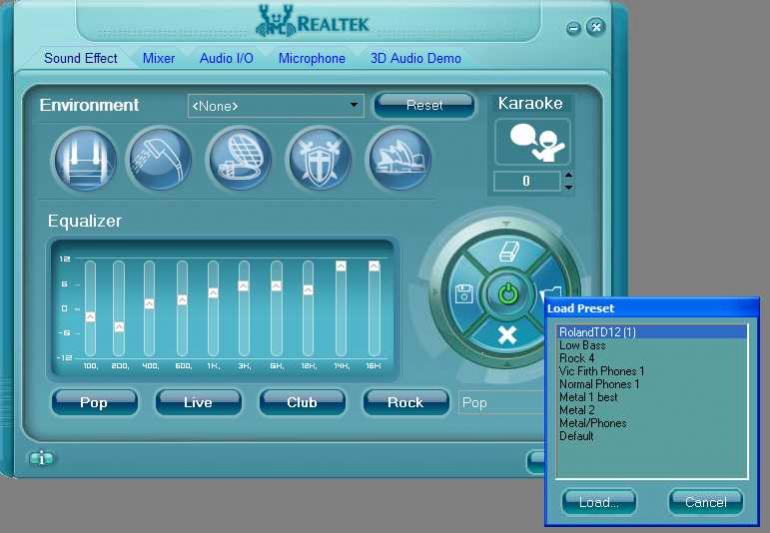
Task: Select the Metal 1 best preset
Action: point(651,397)
